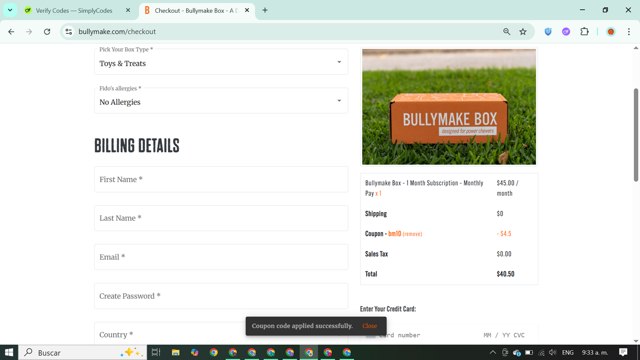
Task: View site information icon in address bar
Action: click(x=69, y=31)
